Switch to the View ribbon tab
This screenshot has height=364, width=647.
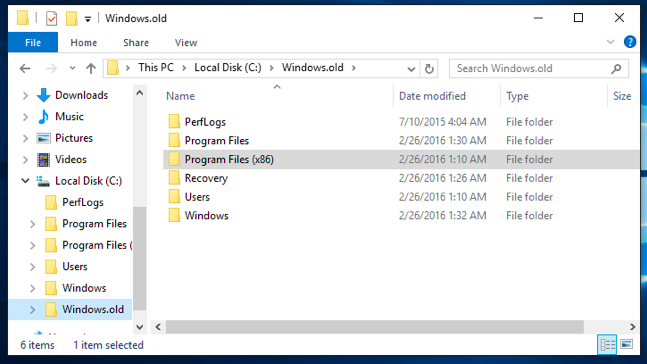(x=186, y=43)
